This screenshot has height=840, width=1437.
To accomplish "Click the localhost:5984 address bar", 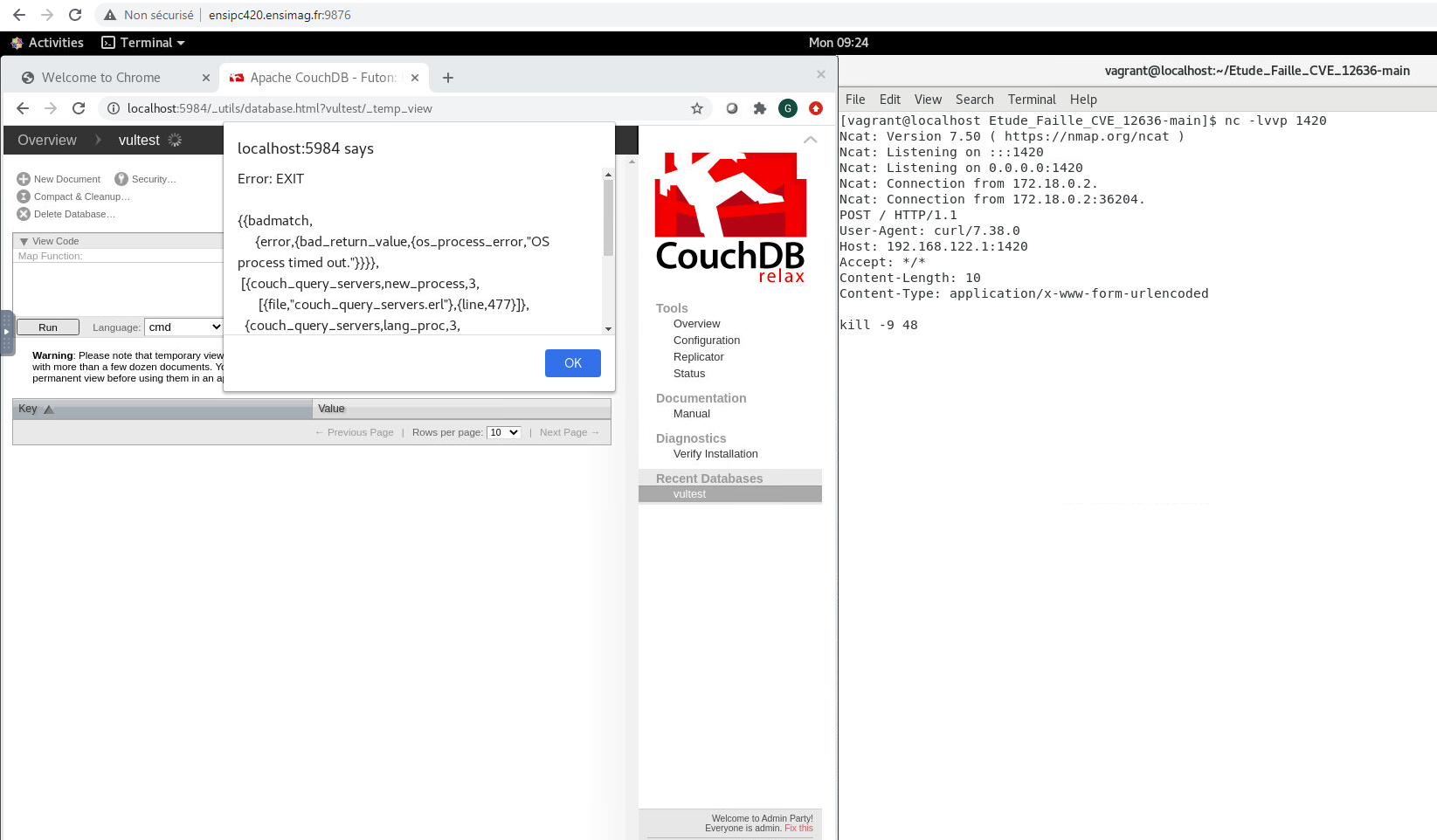I will 402,108.
